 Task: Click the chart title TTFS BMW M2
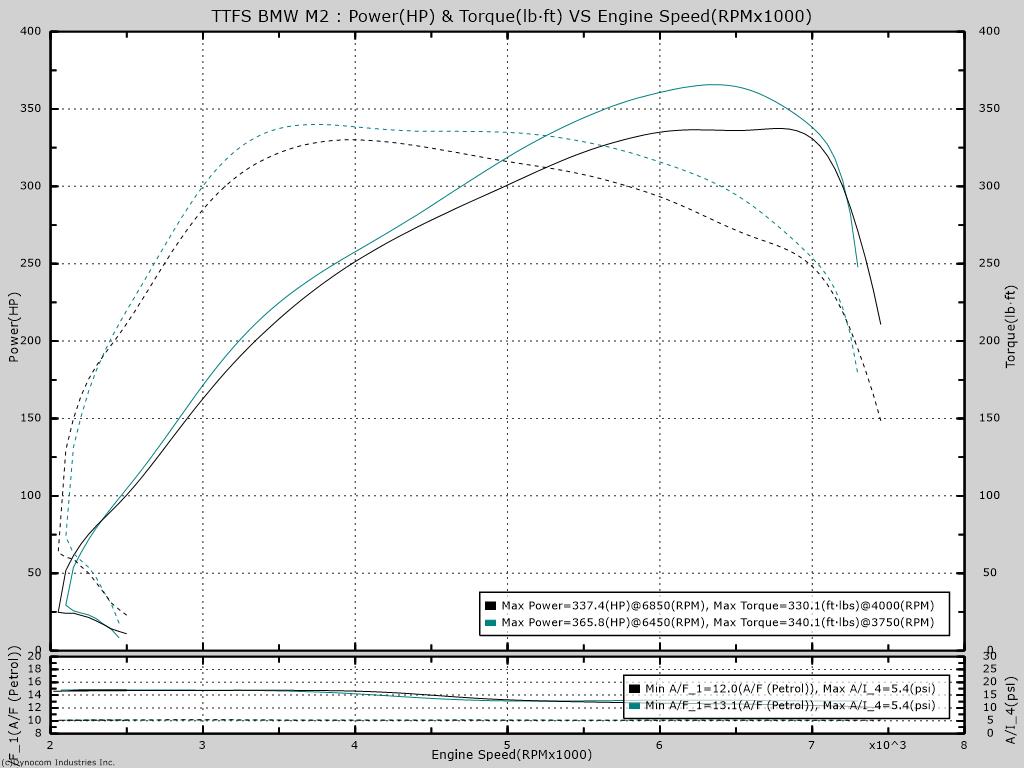(511, 16)
